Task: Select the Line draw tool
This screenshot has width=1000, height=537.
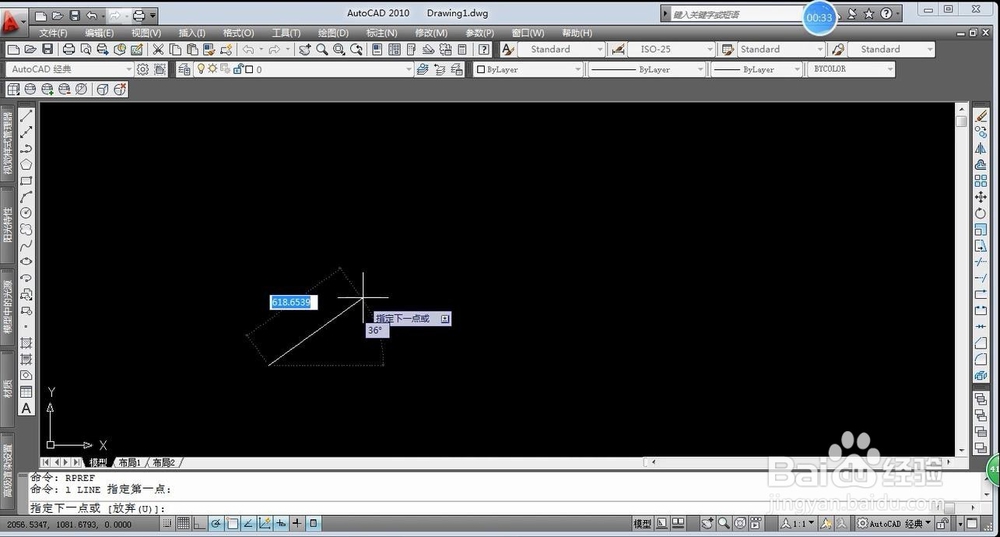Action: coord(26,115)
